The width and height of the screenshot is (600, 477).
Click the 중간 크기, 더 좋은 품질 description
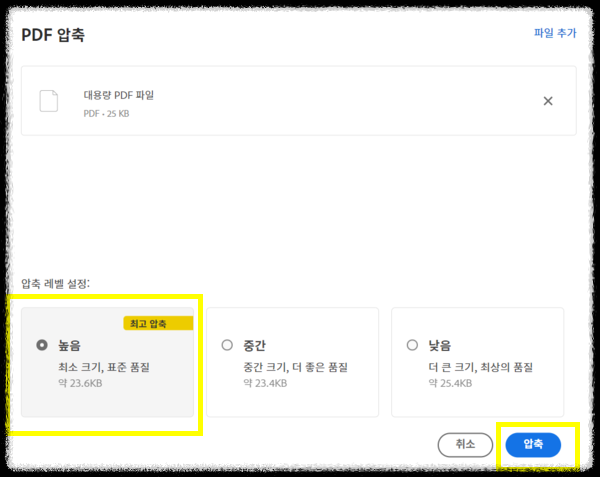pos(295,367)
